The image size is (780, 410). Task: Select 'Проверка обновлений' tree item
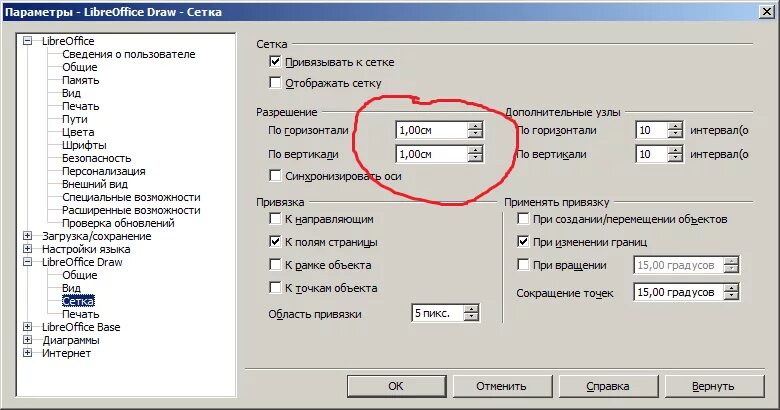(118, 223)
